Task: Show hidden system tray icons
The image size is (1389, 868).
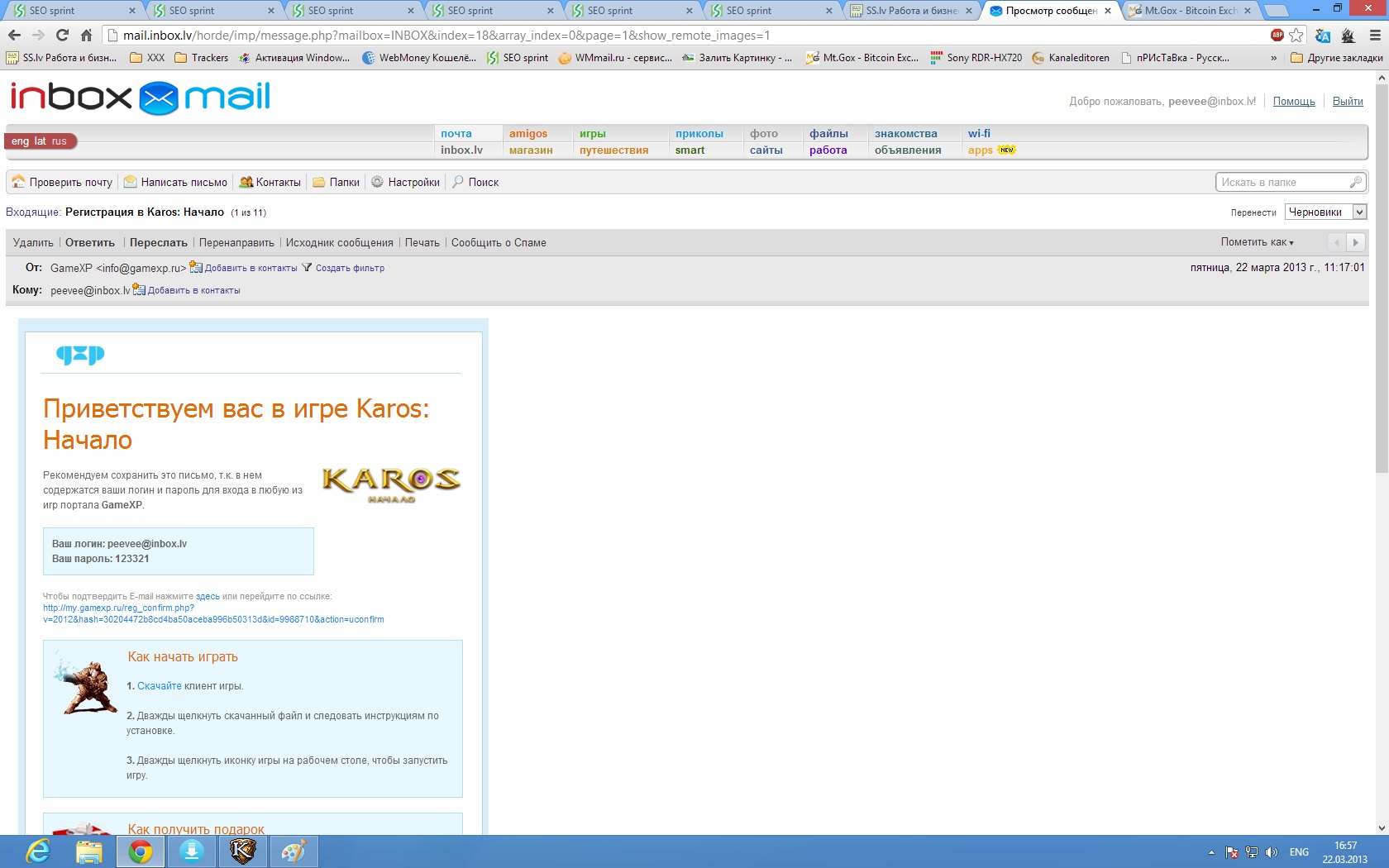Action: point(1211,852)
